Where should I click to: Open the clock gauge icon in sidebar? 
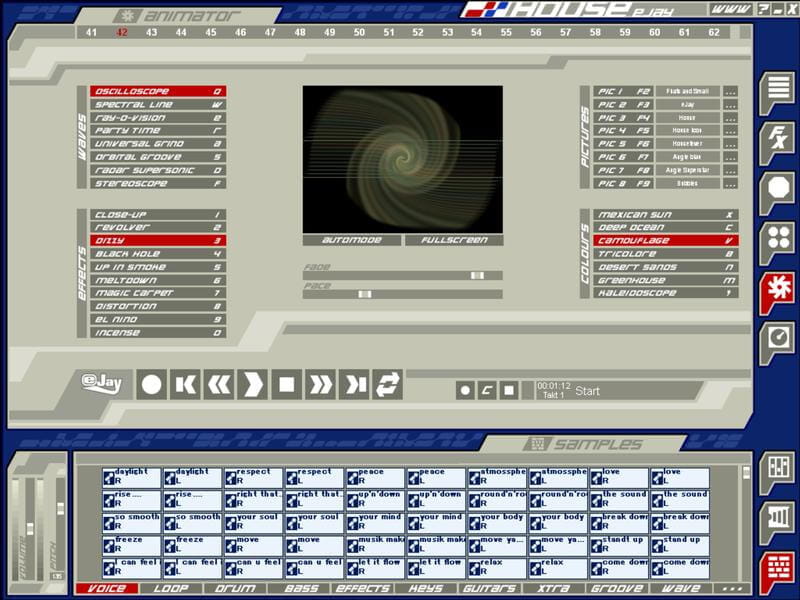[777, 338]
